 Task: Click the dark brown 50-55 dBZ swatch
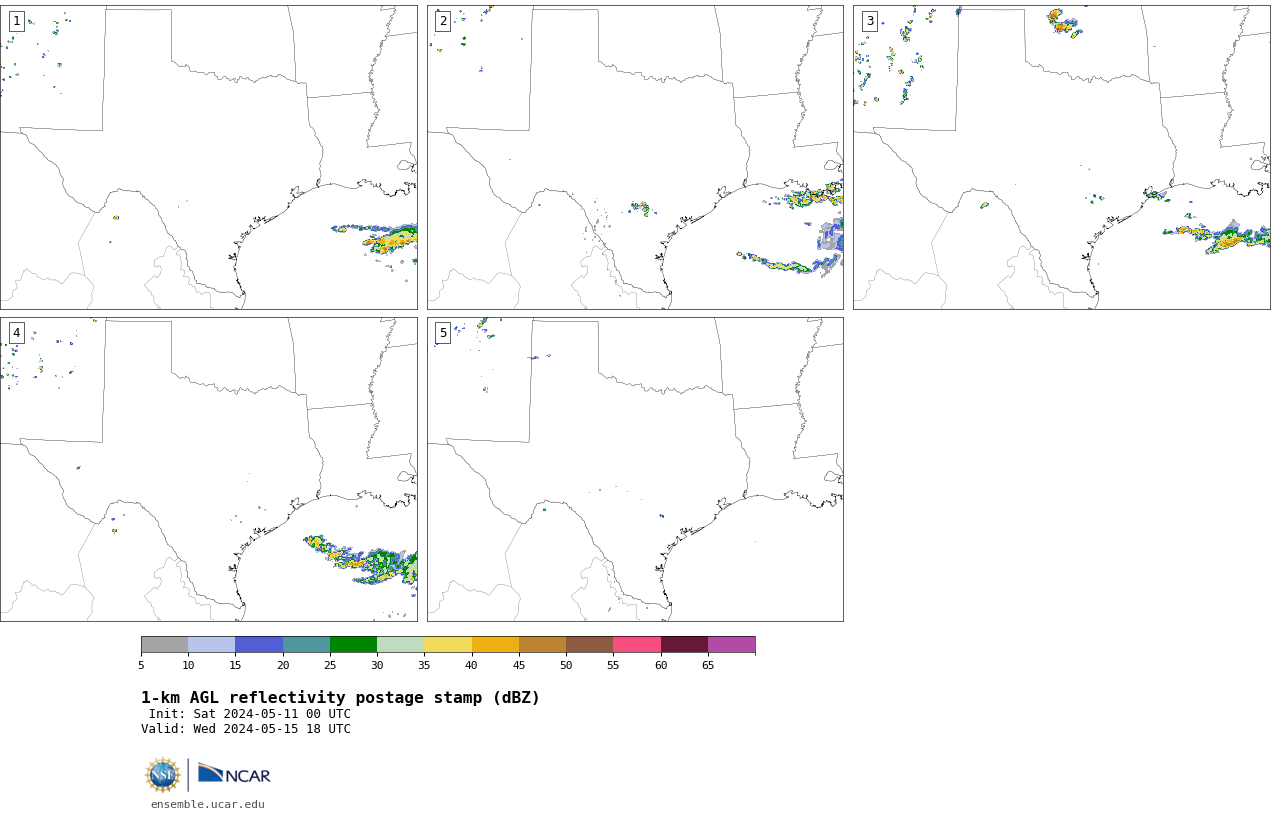click(589, 645)
